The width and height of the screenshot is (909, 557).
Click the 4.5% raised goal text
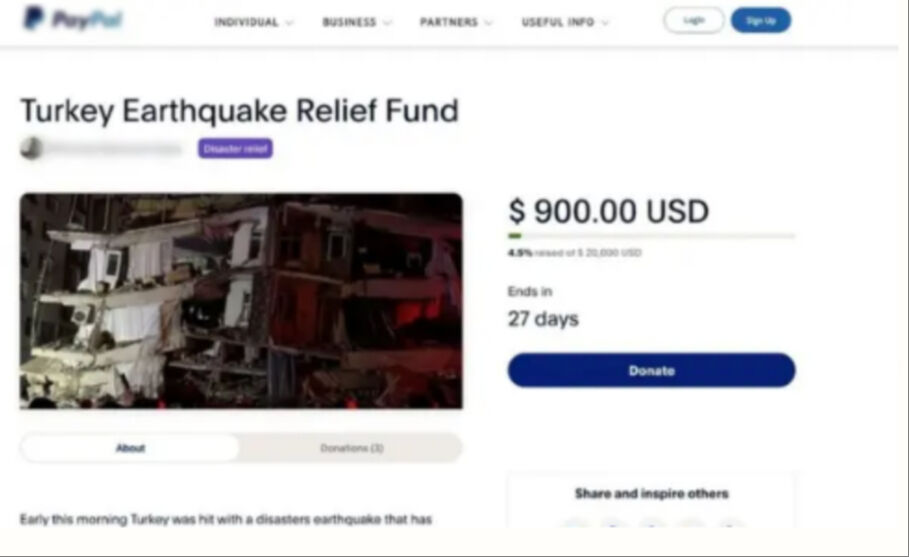click(575, 253)
